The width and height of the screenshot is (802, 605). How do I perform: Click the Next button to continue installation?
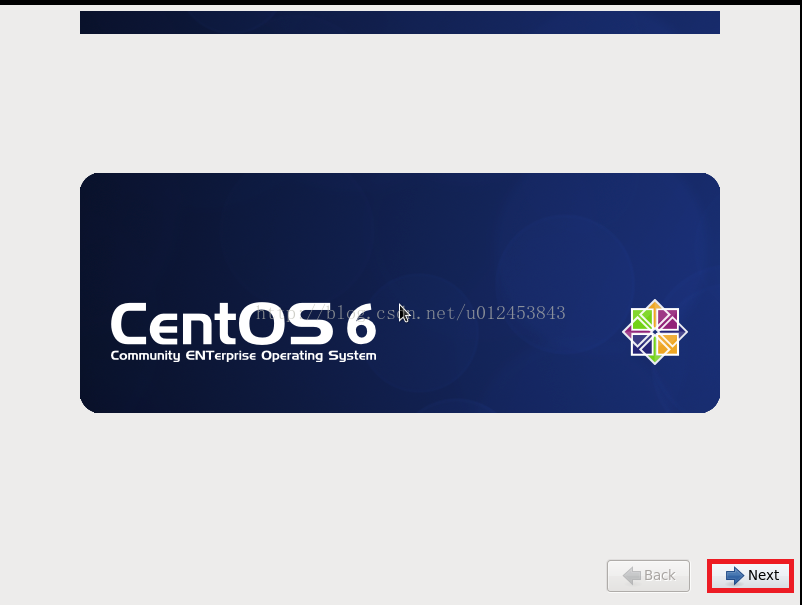pos(751,576)
